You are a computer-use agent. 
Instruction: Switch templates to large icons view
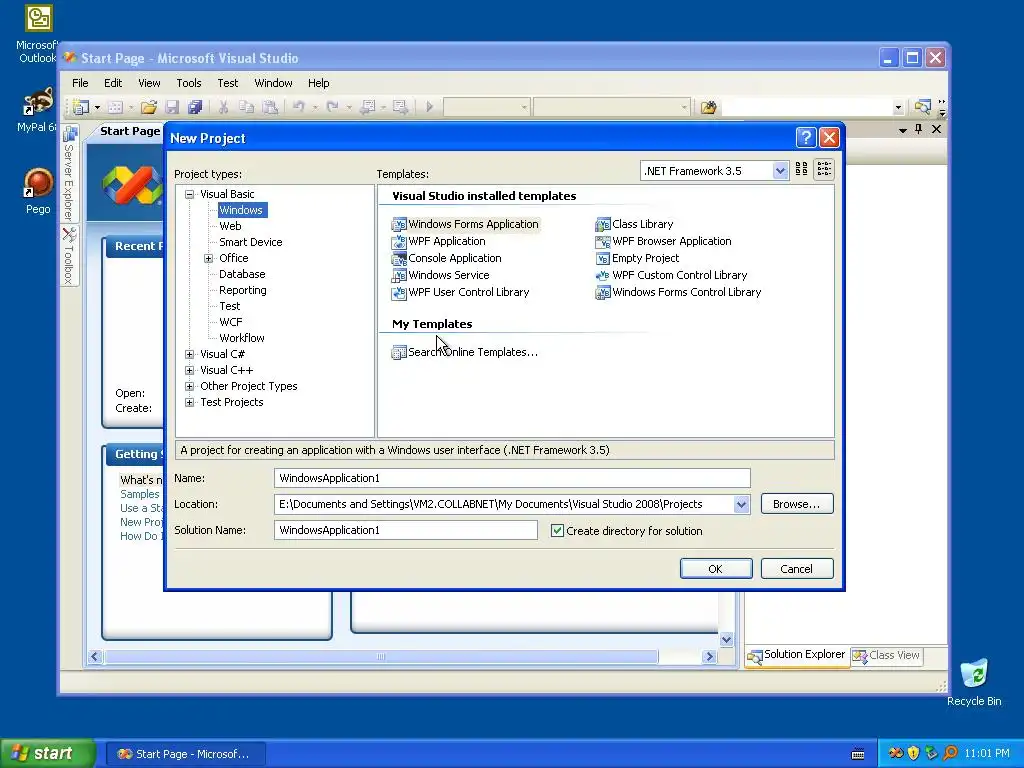[x=801, y=169]
